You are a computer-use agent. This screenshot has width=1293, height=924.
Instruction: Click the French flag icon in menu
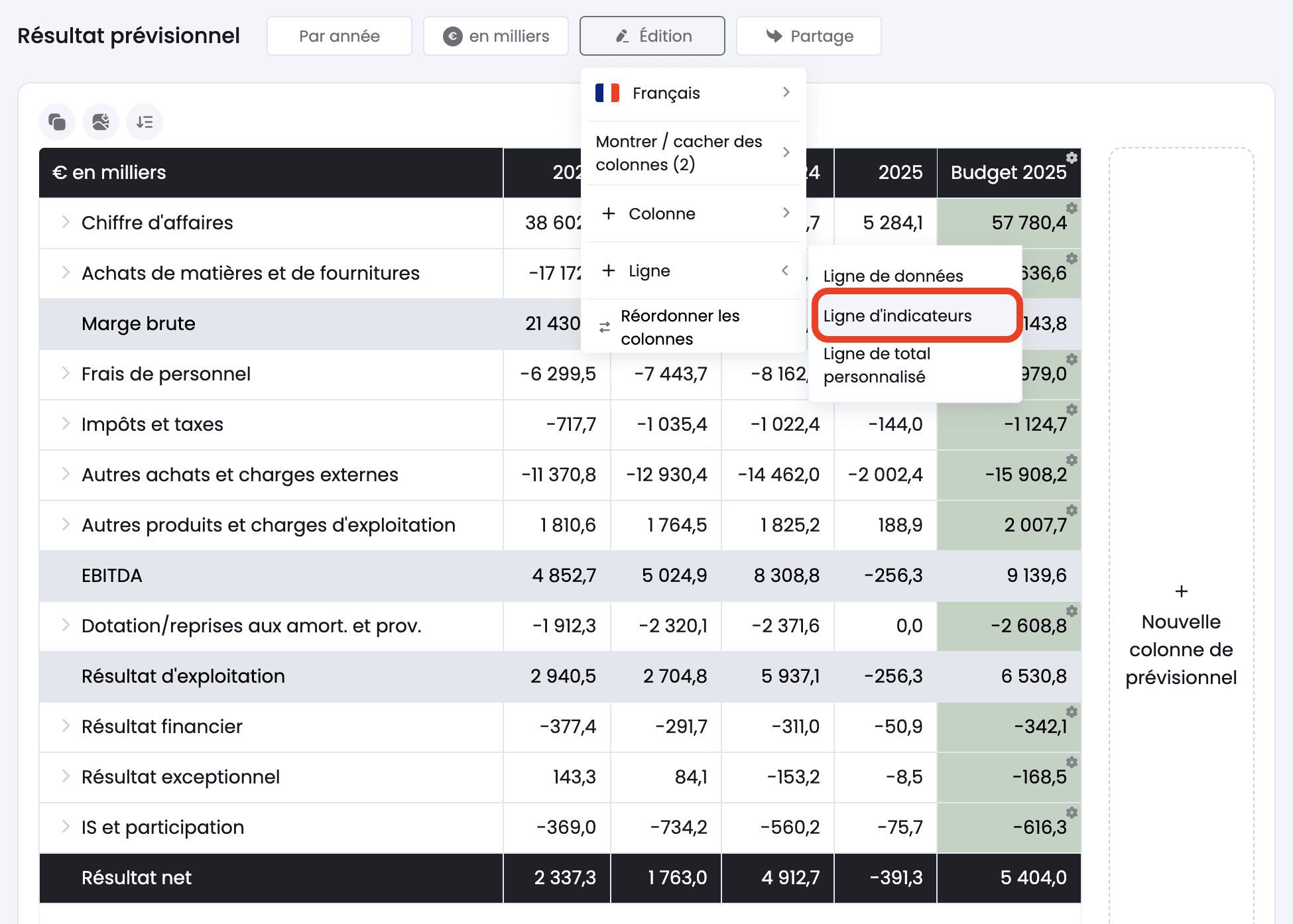pos(607,93)
